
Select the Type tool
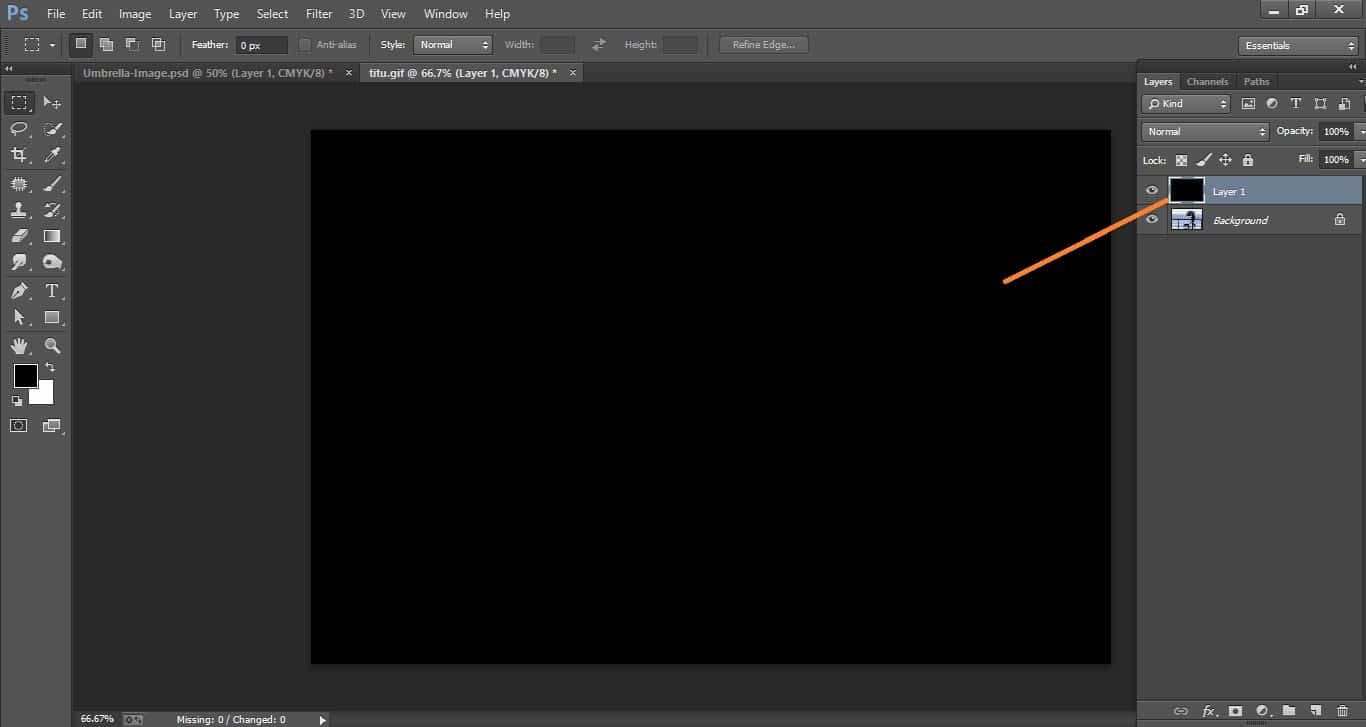[x=52, y=291]
